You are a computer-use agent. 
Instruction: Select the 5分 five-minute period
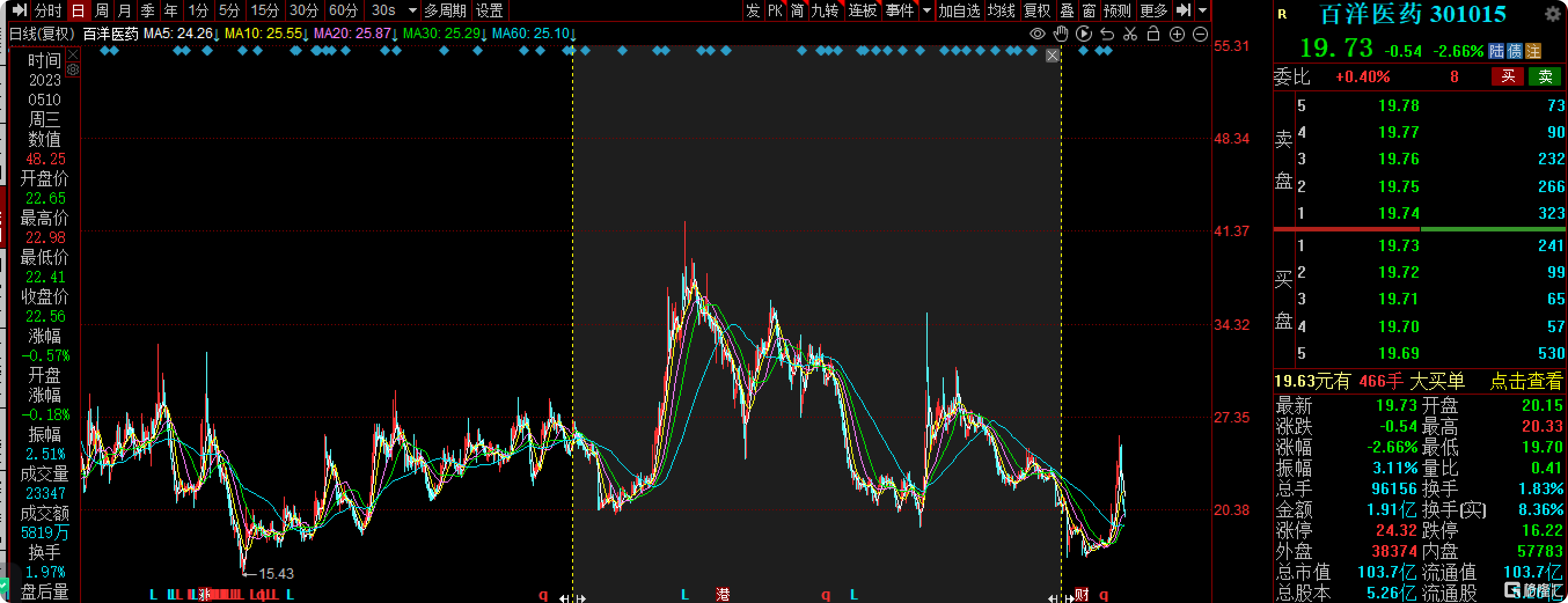[x=229, y=10]
